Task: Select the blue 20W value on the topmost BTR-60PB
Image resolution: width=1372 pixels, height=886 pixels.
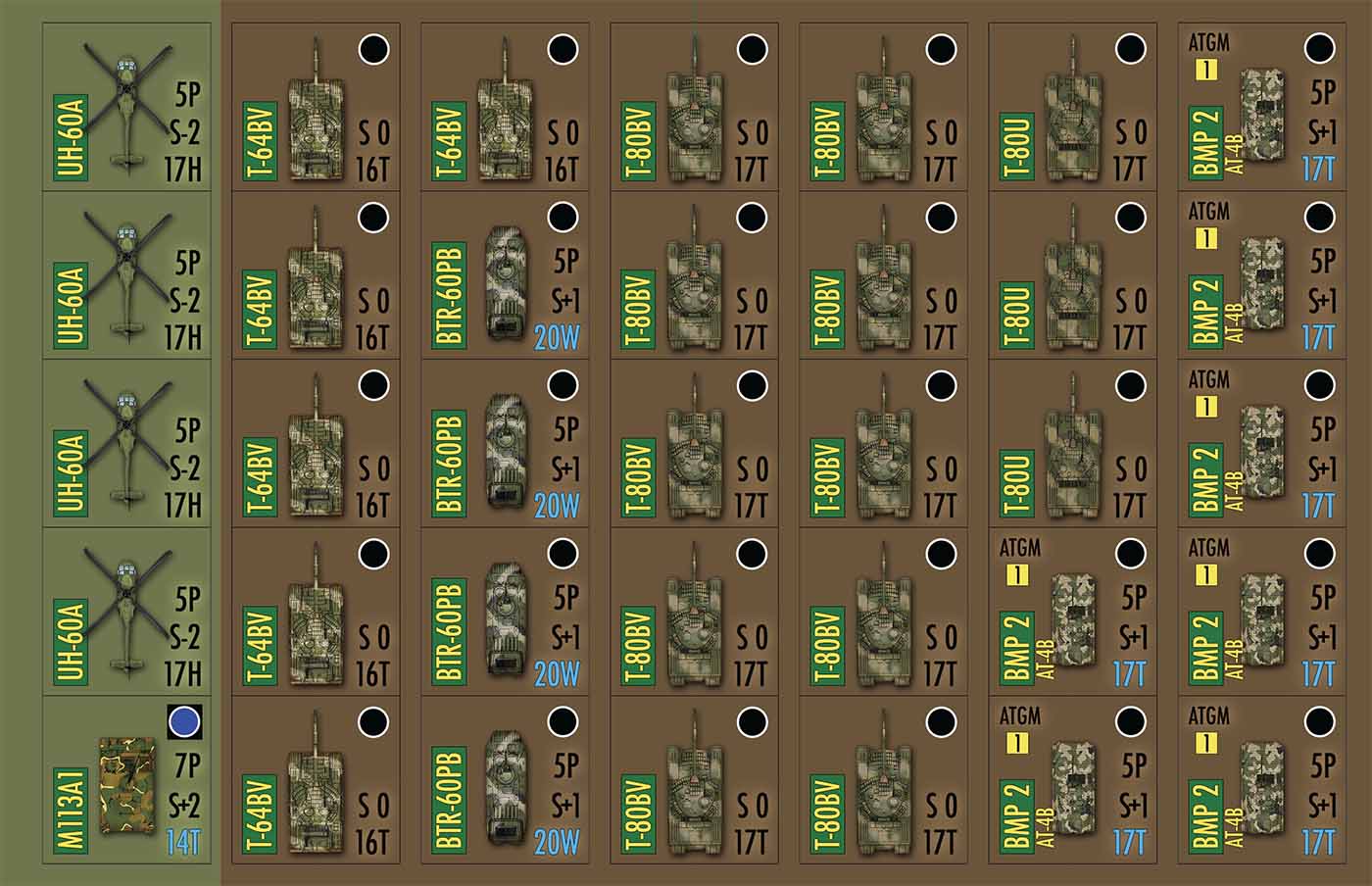Action: tap(557, 338)
